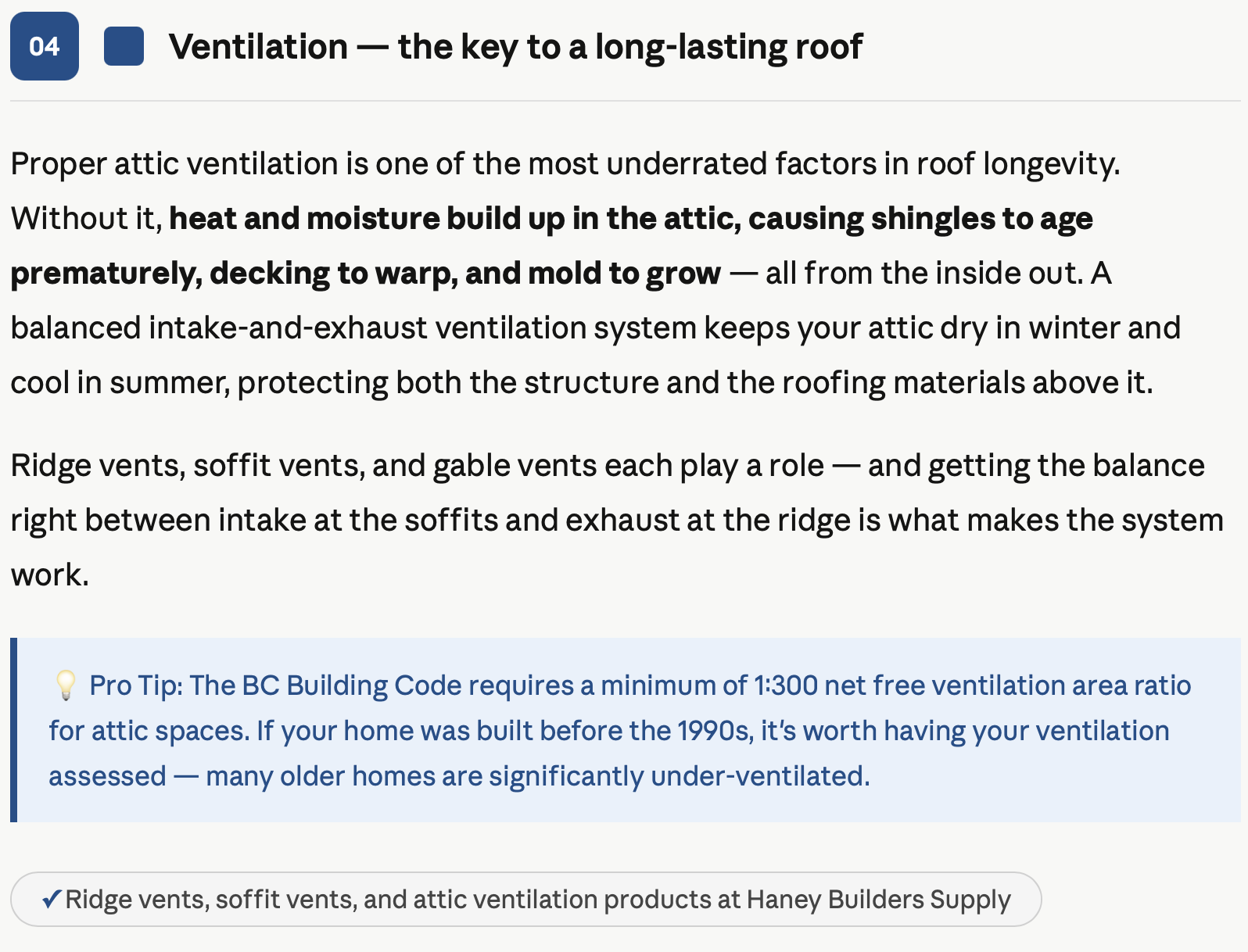Click the checkmark icon in the products pill
1248x952 pixels.
52,900
